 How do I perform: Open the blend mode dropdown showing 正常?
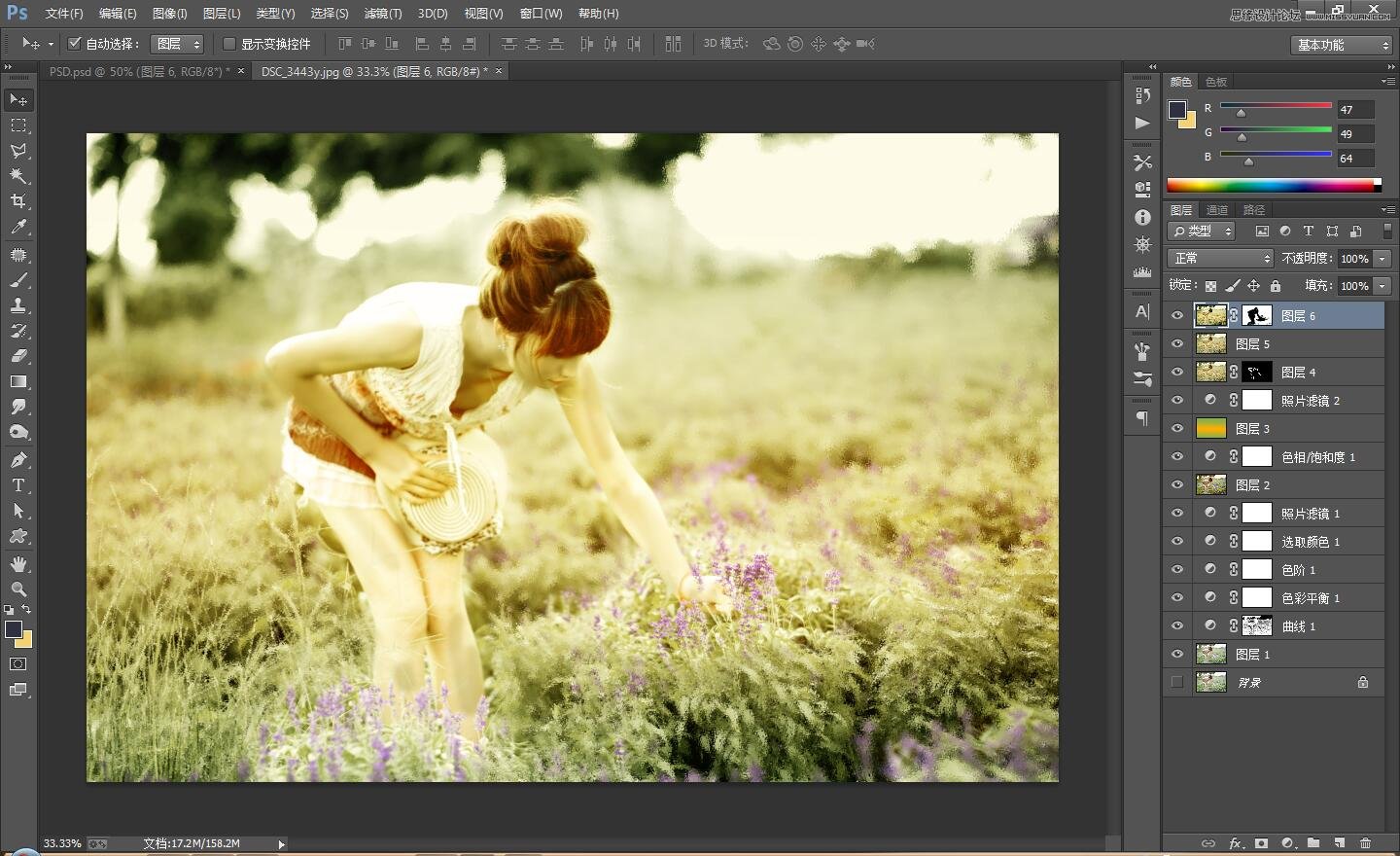click(1220, 258)
